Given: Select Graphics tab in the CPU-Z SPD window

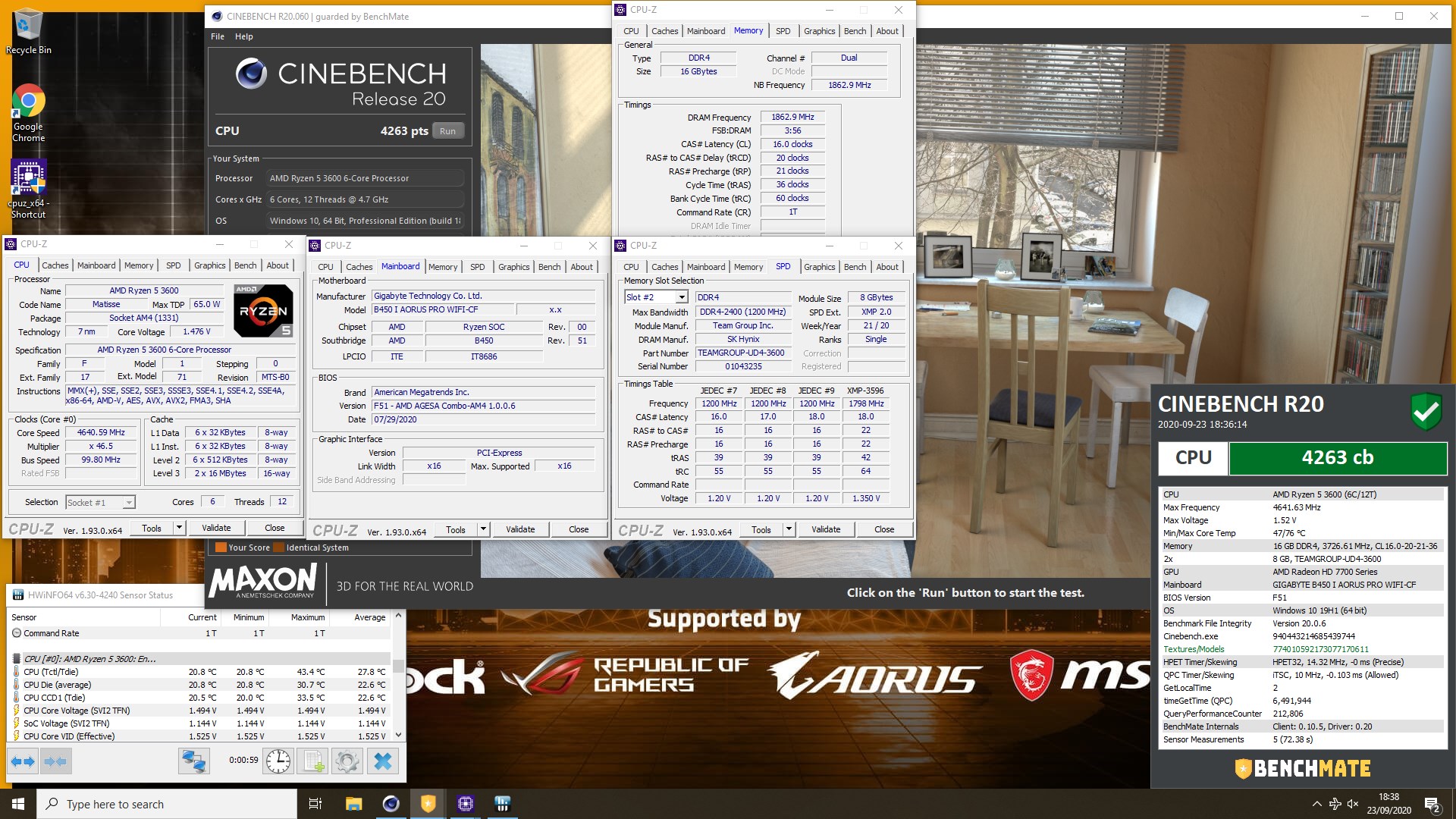Looking at the screenshot, I should pos(820,267).
